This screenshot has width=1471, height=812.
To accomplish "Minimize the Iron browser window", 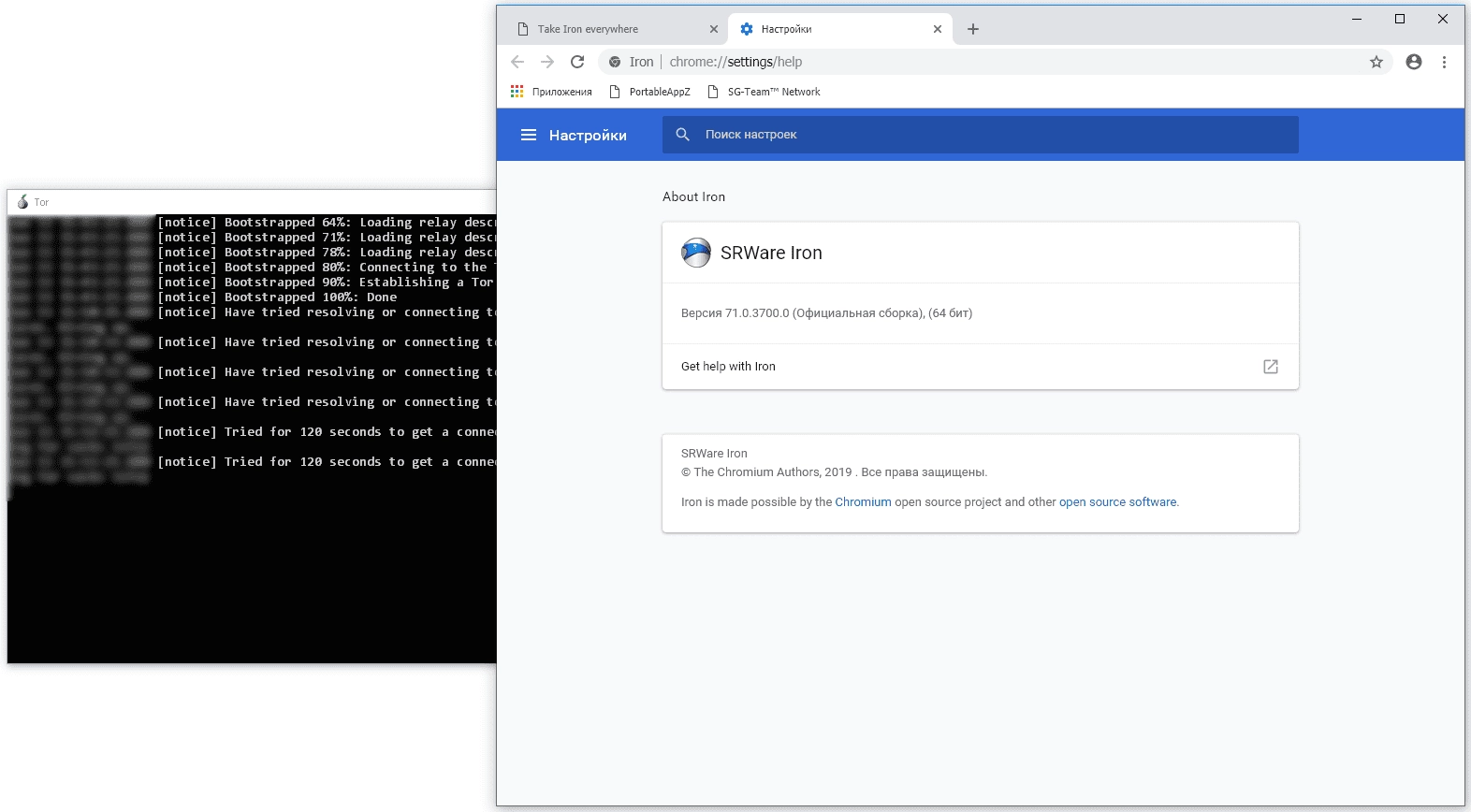I will pyautogui.click(x=1357, y=19).
